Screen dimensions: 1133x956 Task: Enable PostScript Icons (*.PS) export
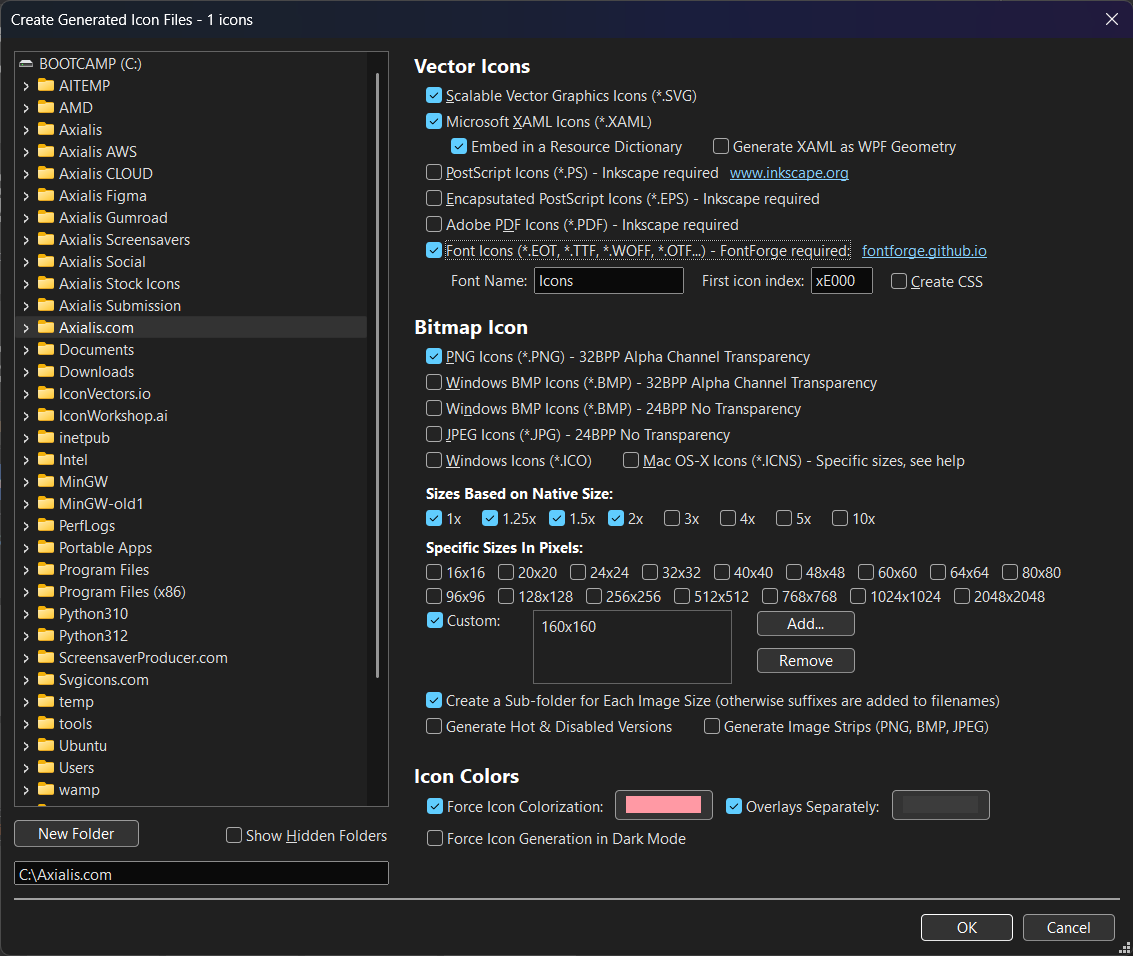coord(434,172)
